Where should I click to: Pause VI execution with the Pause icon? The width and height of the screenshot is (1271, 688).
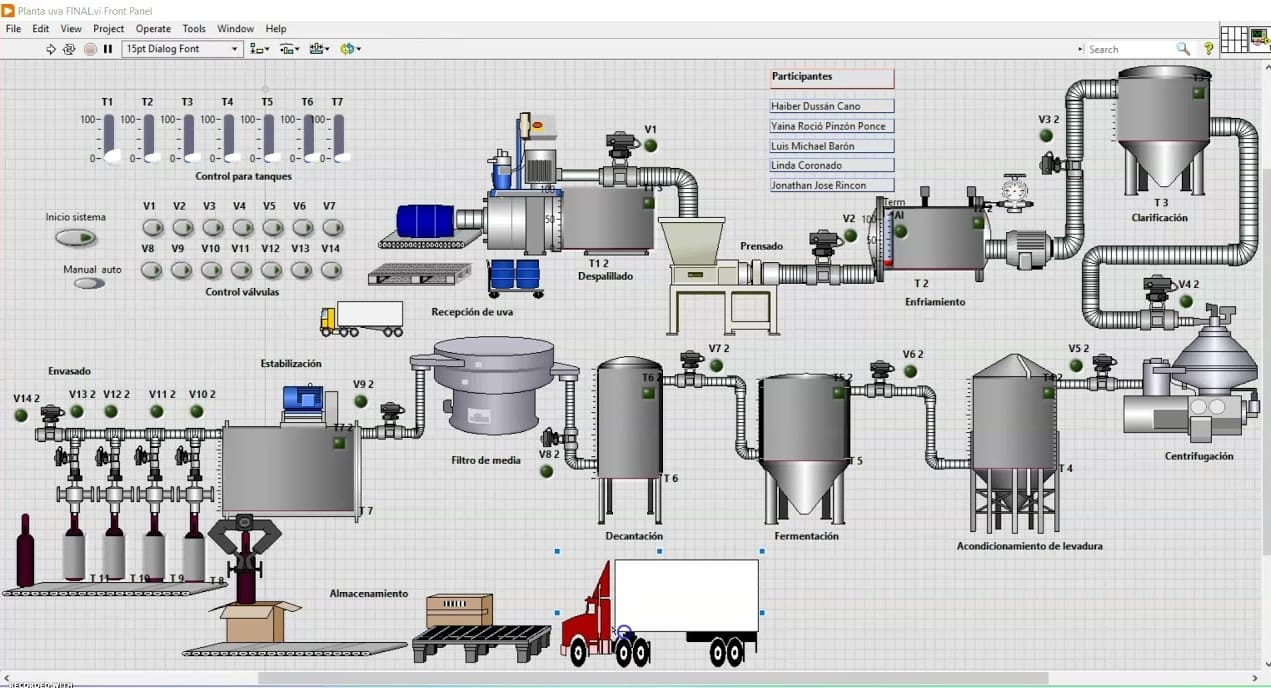click(x=107, y=48)
